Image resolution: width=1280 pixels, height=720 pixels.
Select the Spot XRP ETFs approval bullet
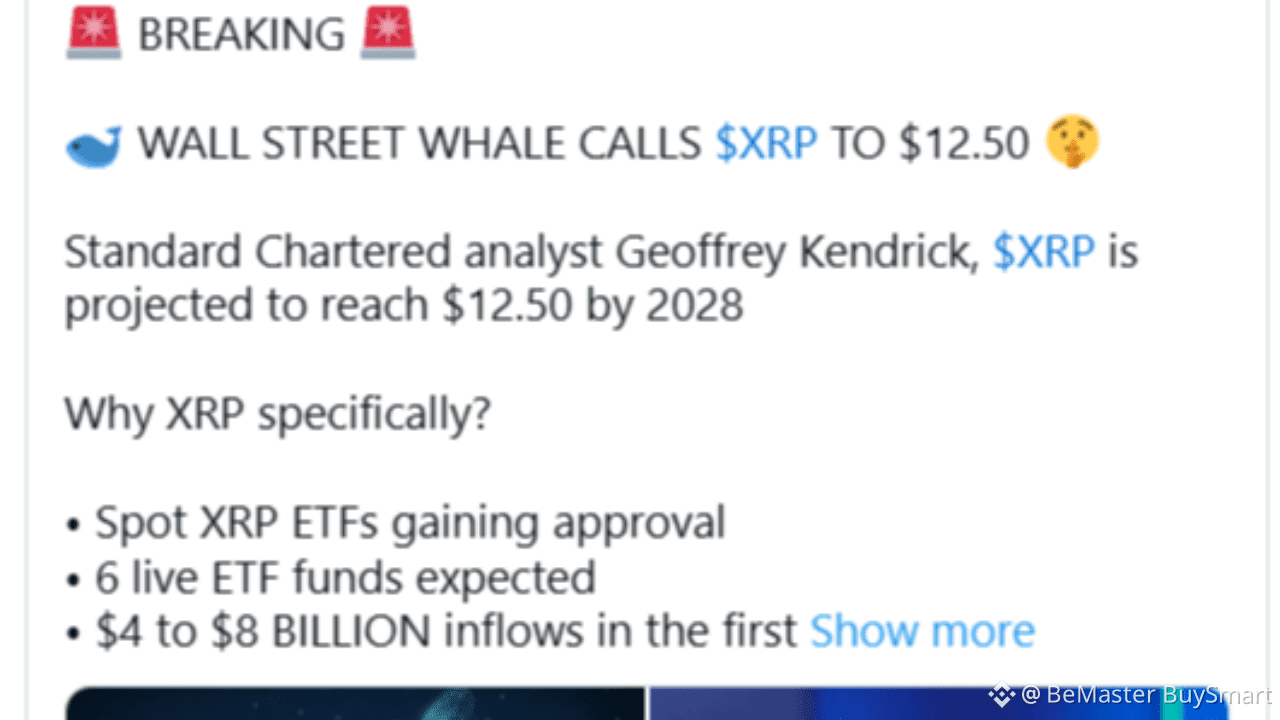[410, 521]
